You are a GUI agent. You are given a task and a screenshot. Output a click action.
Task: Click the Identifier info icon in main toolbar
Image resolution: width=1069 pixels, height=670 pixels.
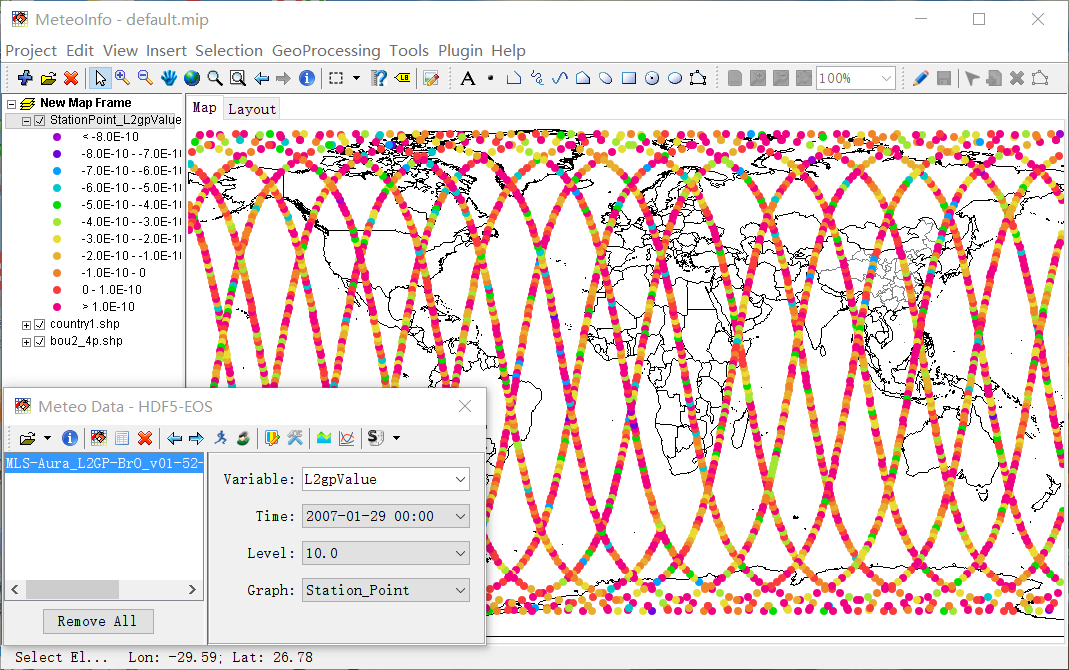click(x=307, y=78)
